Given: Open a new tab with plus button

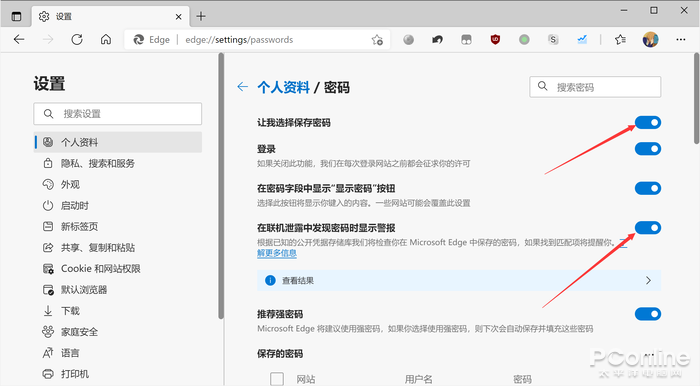Looking at the screenshot, I should [201, 17].
